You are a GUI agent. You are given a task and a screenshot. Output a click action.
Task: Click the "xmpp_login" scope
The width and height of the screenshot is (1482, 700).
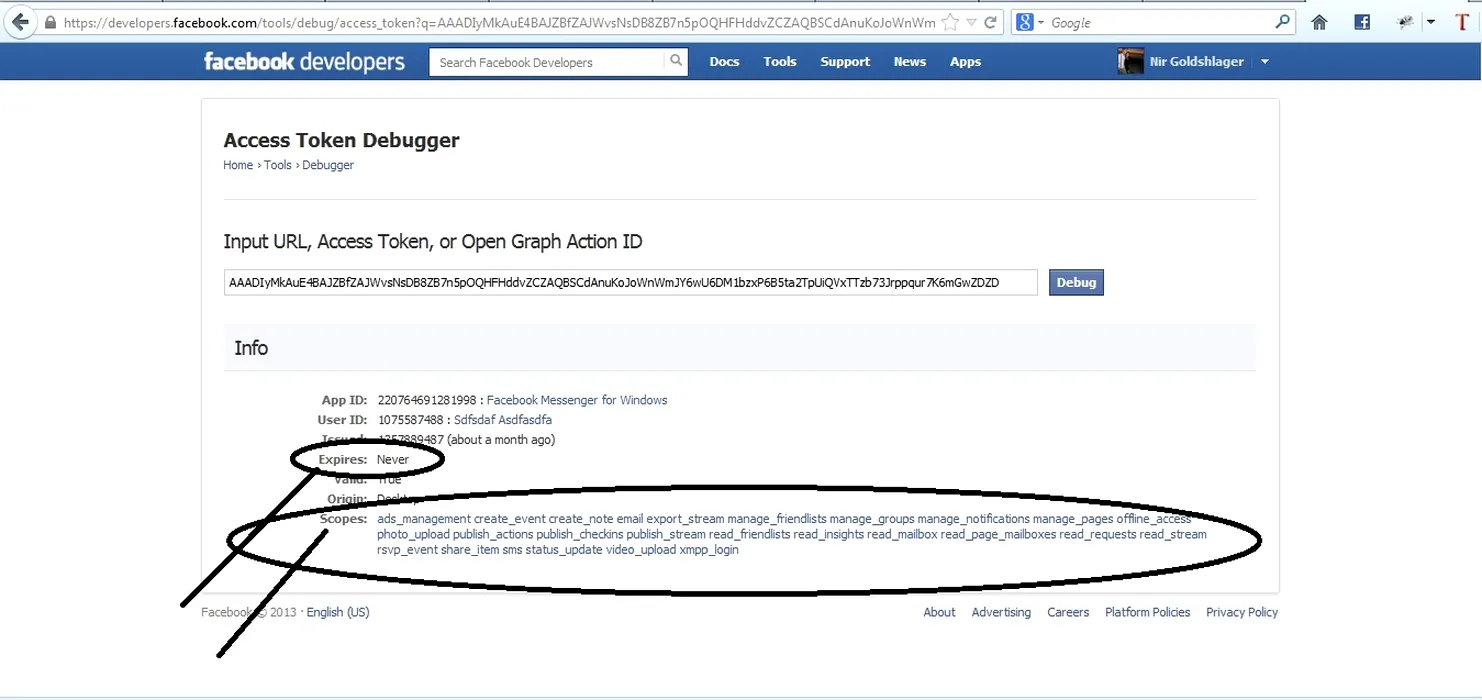point(709,550)
